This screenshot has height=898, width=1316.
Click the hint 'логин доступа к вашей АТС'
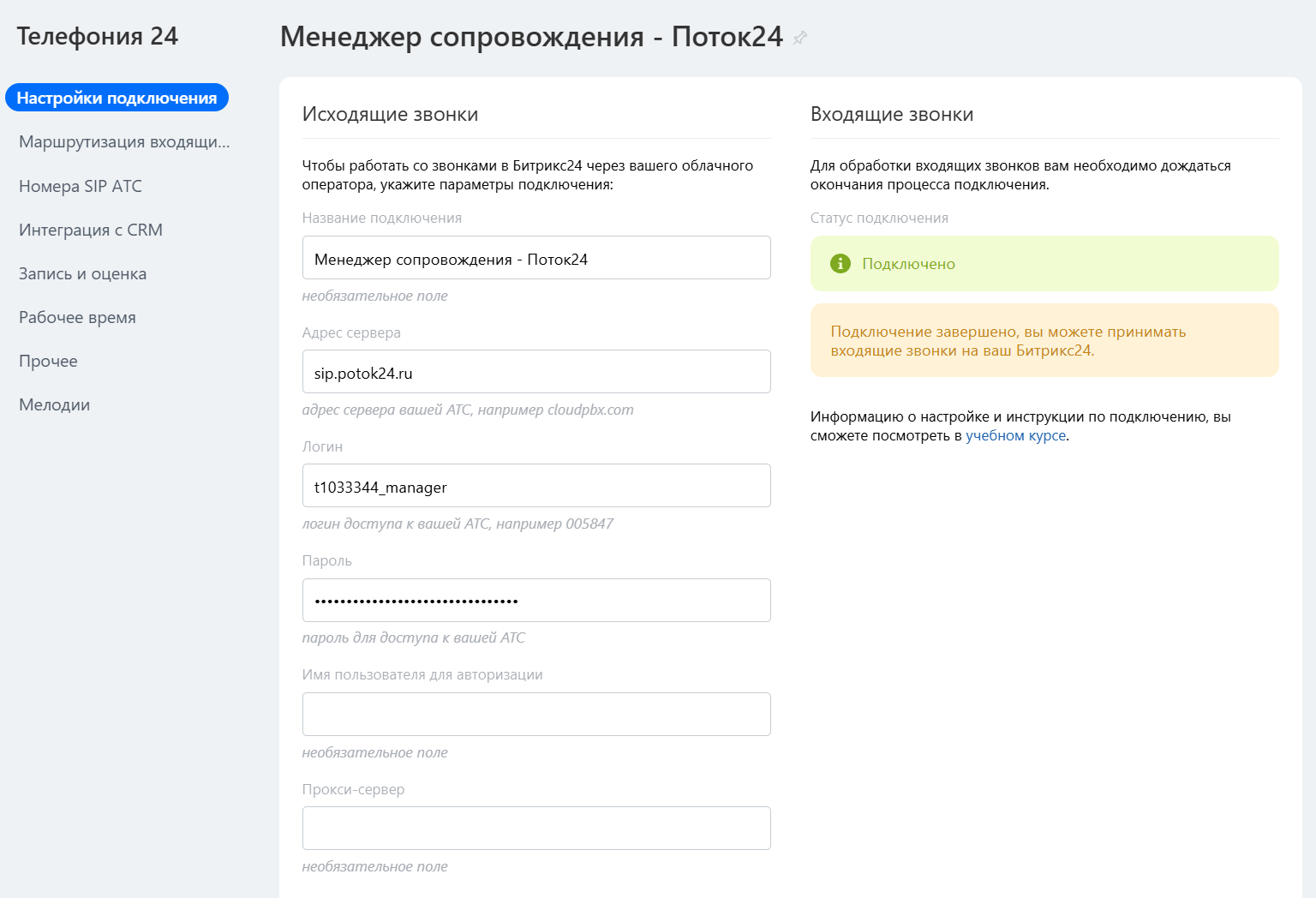[458, 524]
